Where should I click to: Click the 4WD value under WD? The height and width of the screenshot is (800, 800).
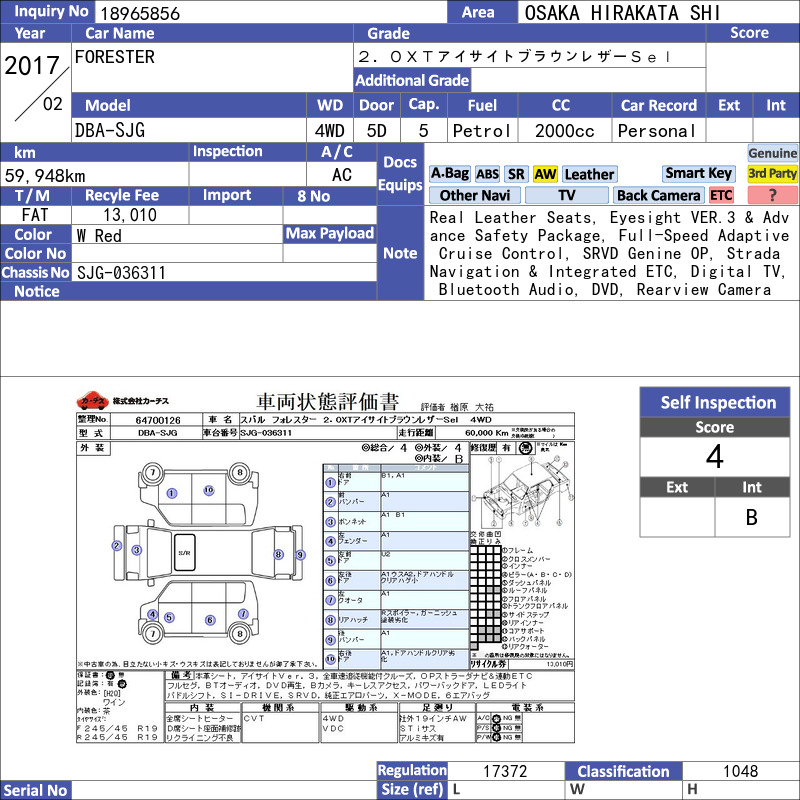click(x=330, y=131)
